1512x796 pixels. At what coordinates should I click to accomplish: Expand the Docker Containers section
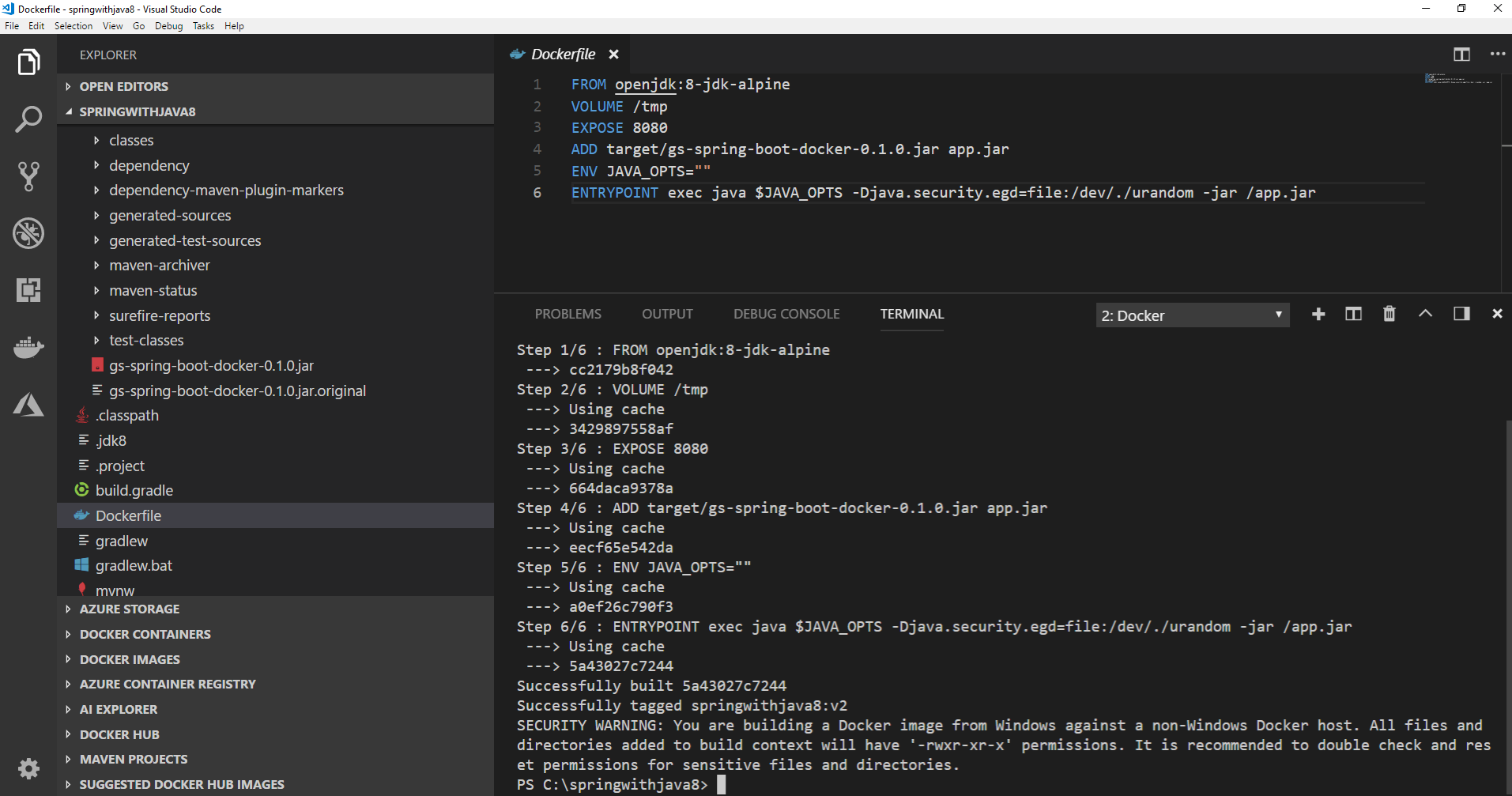275,634
